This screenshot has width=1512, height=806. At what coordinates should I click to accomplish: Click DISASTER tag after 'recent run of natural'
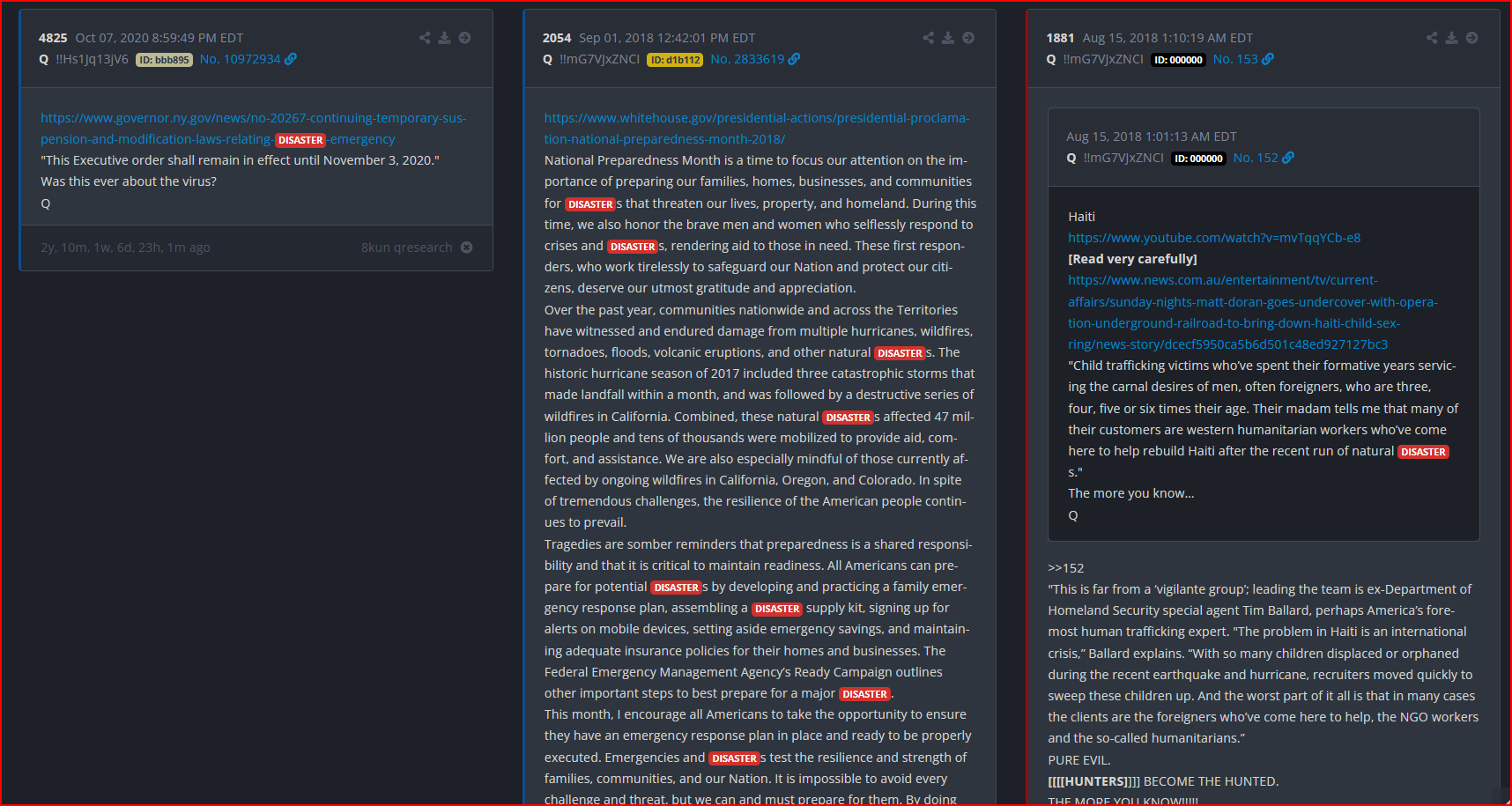1423,452
